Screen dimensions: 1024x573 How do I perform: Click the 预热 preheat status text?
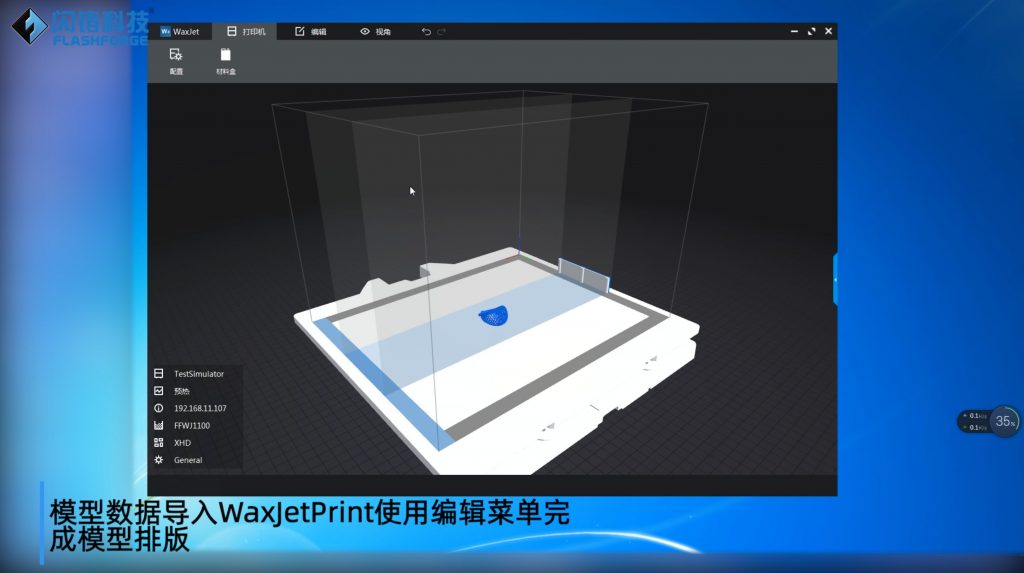point(182,391)
